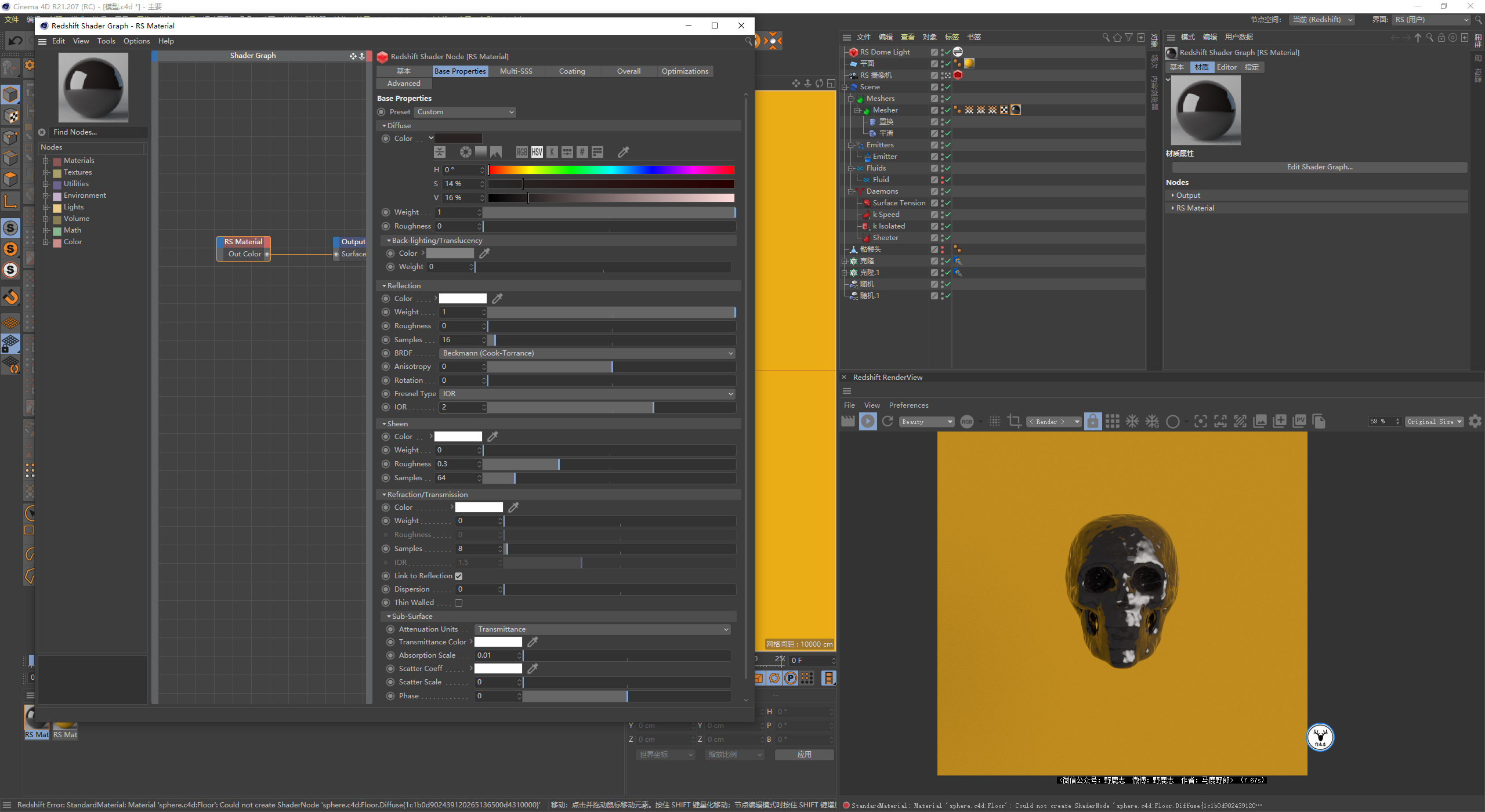The height and width of the screenshot is (812, 1485).
Task: Click the RenderView refresh icon
Action: pos(888,422)
